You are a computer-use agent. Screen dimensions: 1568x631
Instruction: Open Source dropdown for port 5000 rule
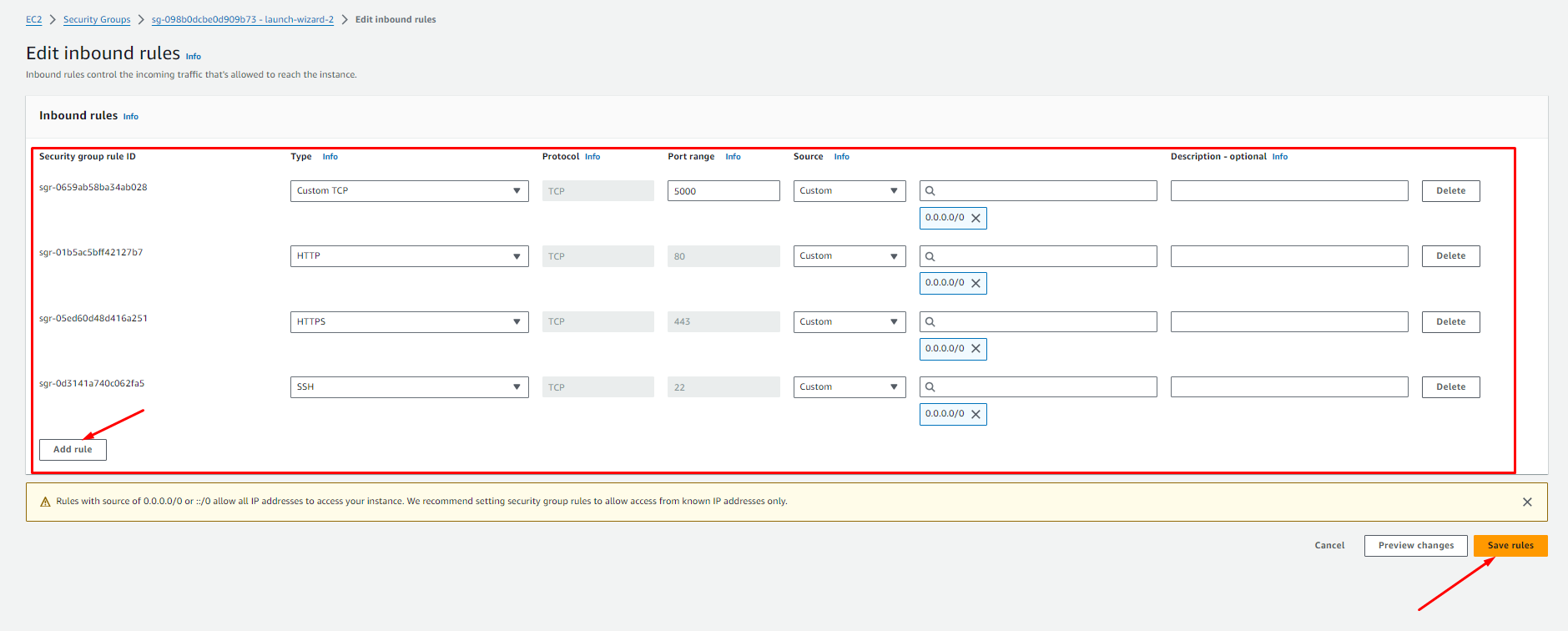point(850,191)
